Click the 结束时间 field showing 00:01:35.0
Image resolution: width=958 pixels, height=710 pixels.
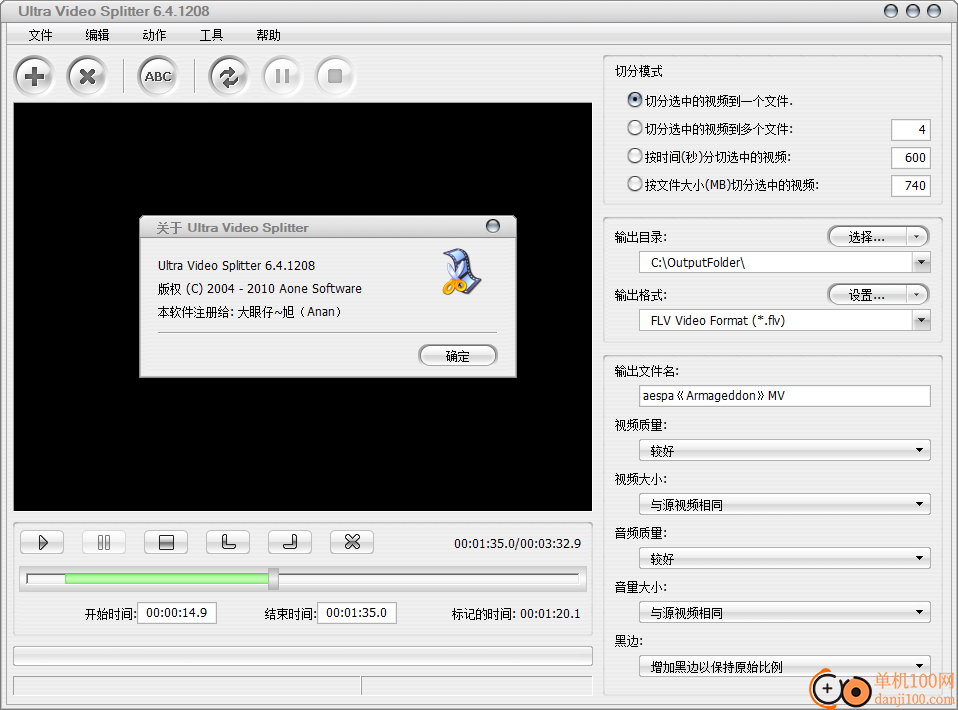[x=357, y=613]
